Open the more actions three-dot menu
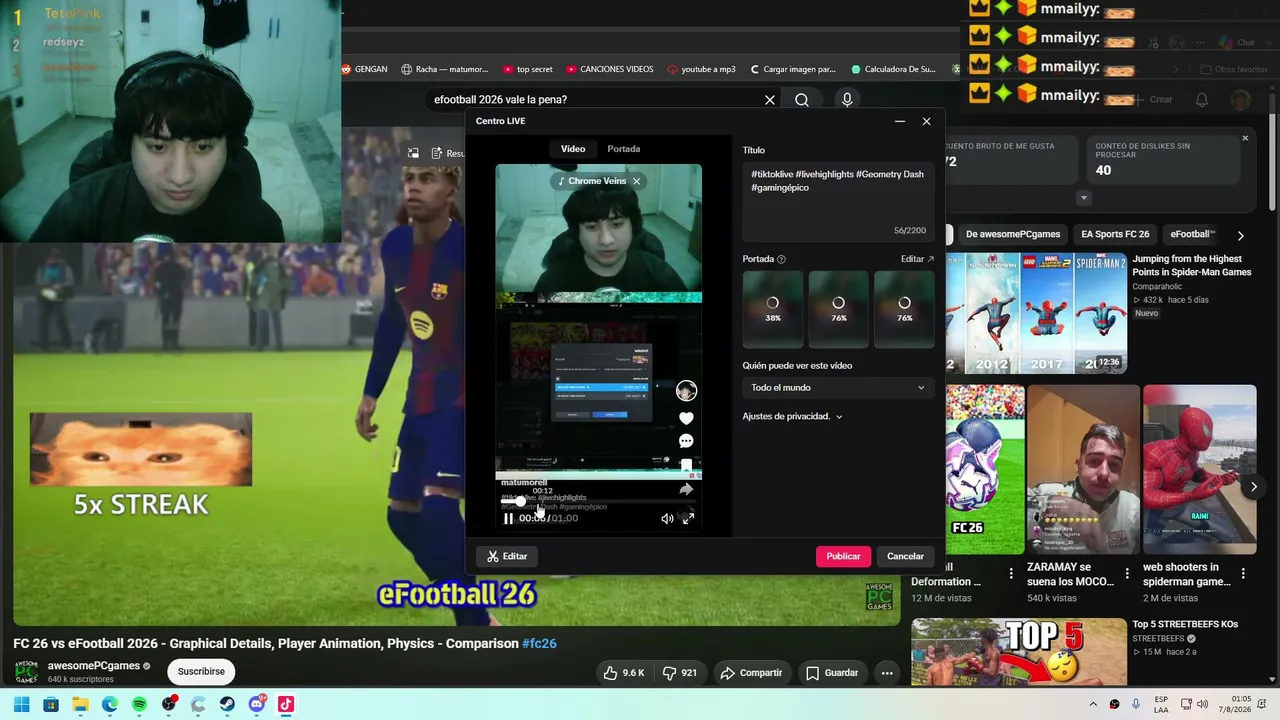Viewport: 1280px width, 720px height. click(887, 673)
